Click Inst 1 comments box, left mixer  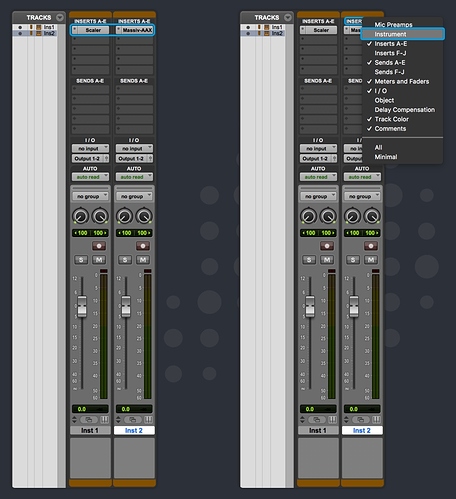point(90,458)
